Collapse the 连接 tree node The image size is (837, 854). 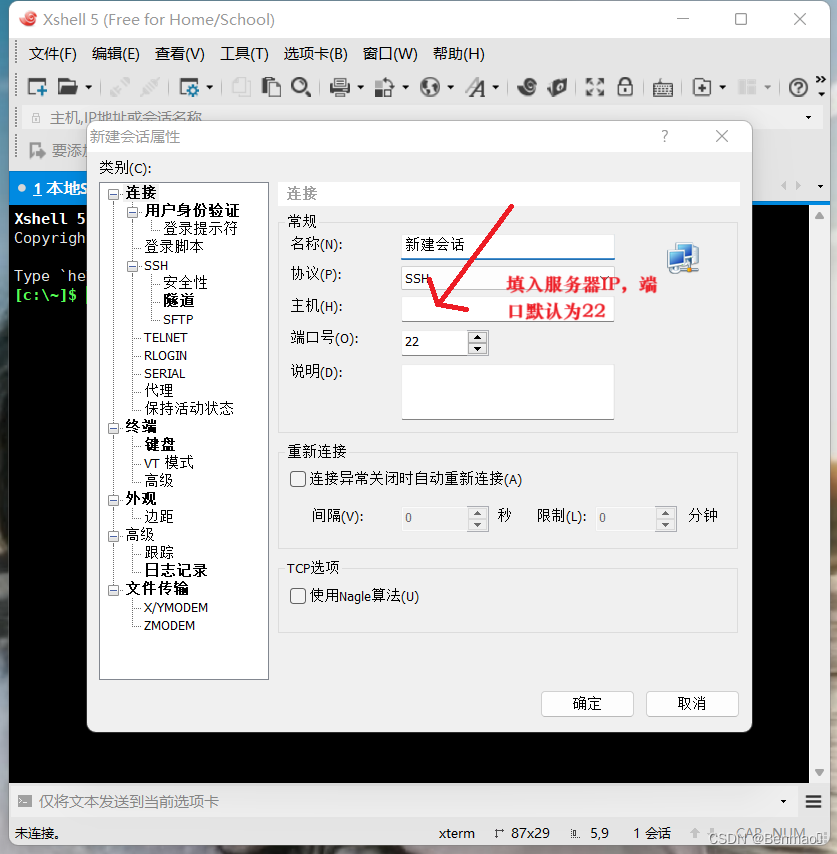(x=113, y=194)
